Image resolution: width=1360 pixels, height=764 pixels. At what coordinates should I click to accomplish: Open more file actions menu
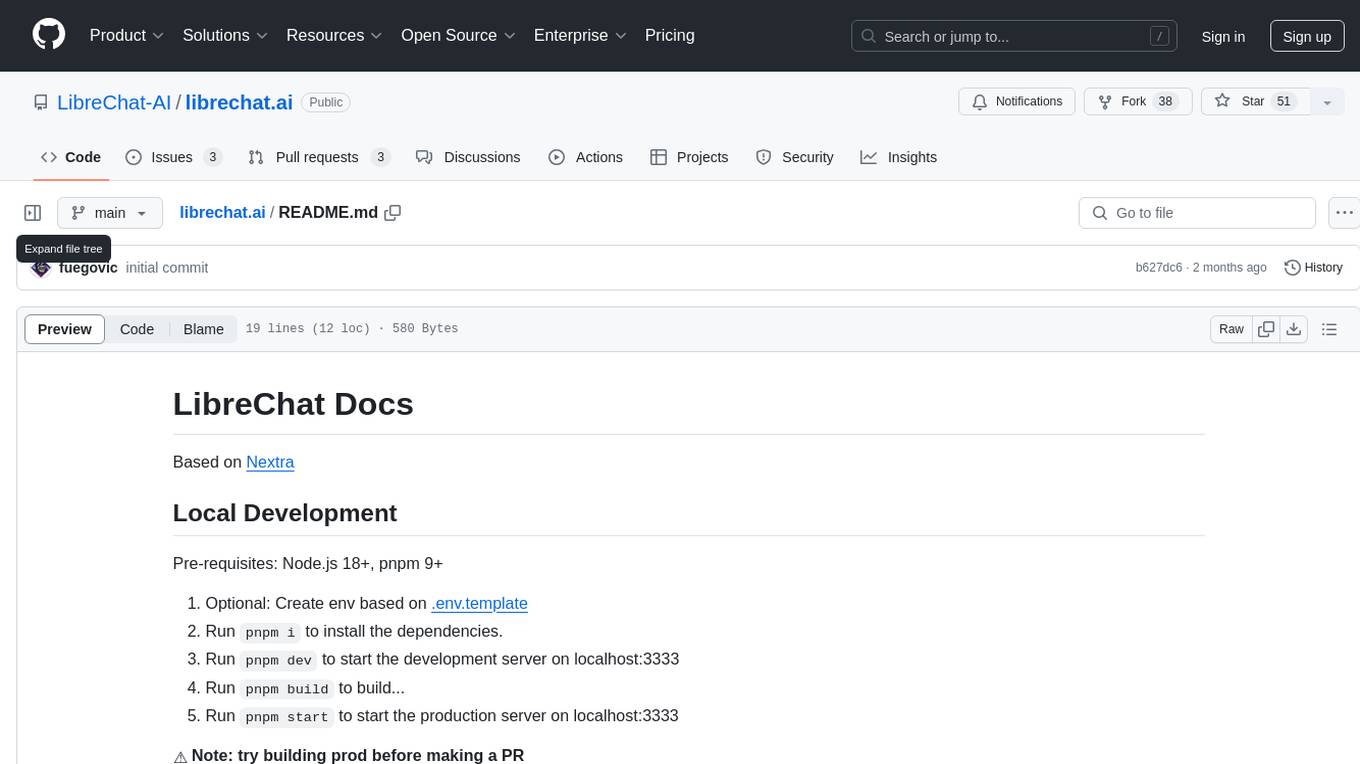(1344, 213)
